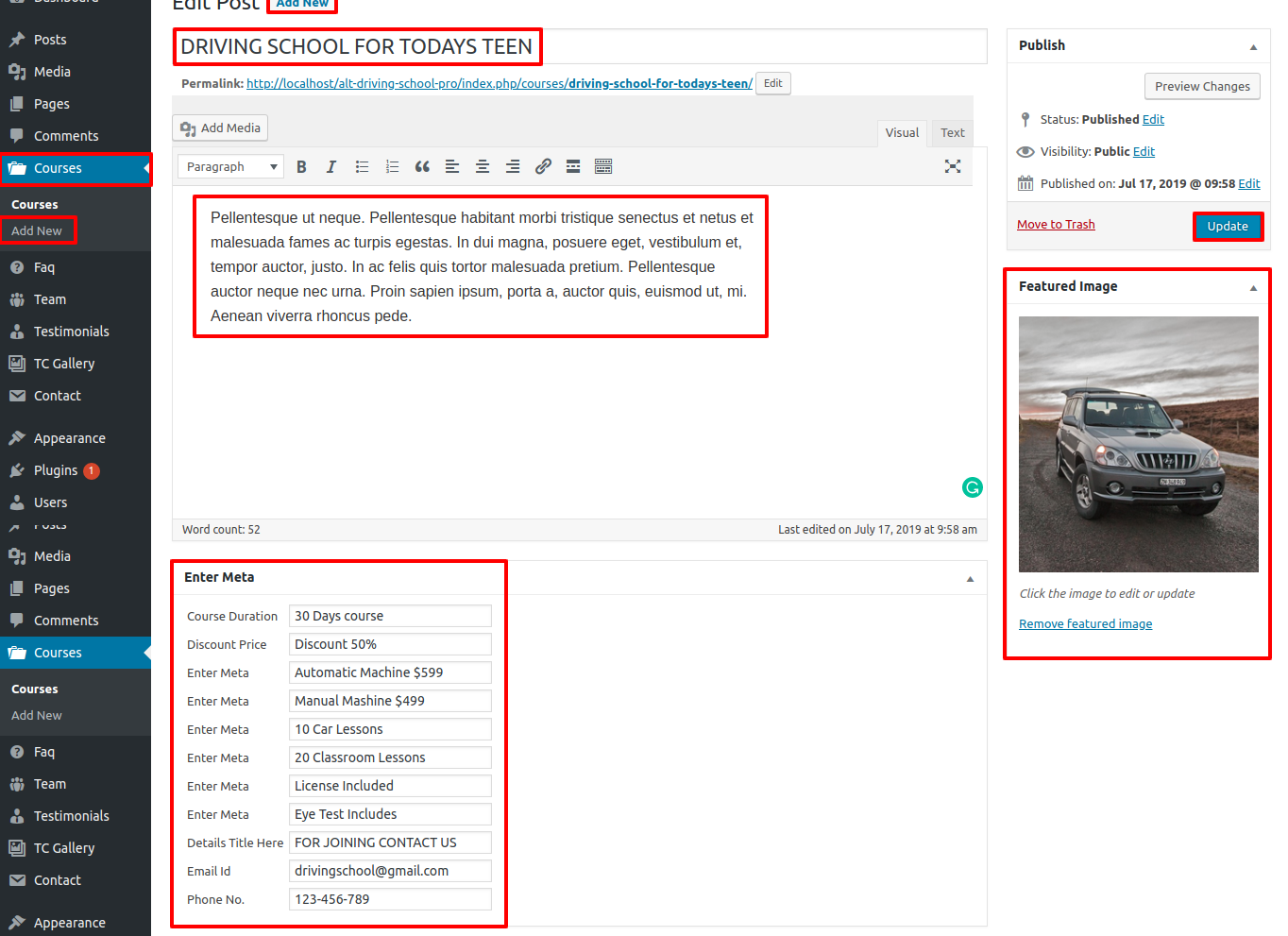This screenshot has height=936, width=1288.
Task: Switch to the Visual editor tab
Action: click(x=902, y=133)
